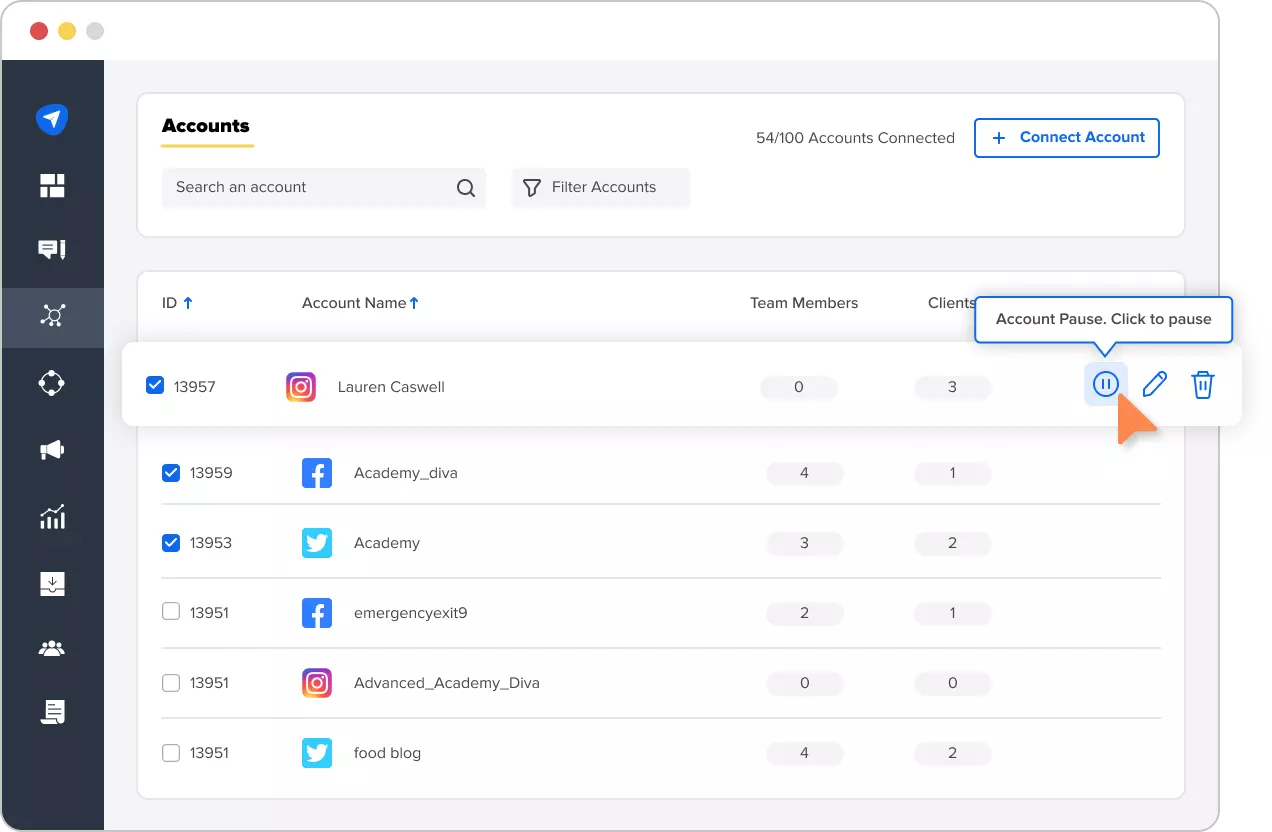Click the Connect Account button
The image size is (1272, 832).
(x=1067, y=138)
